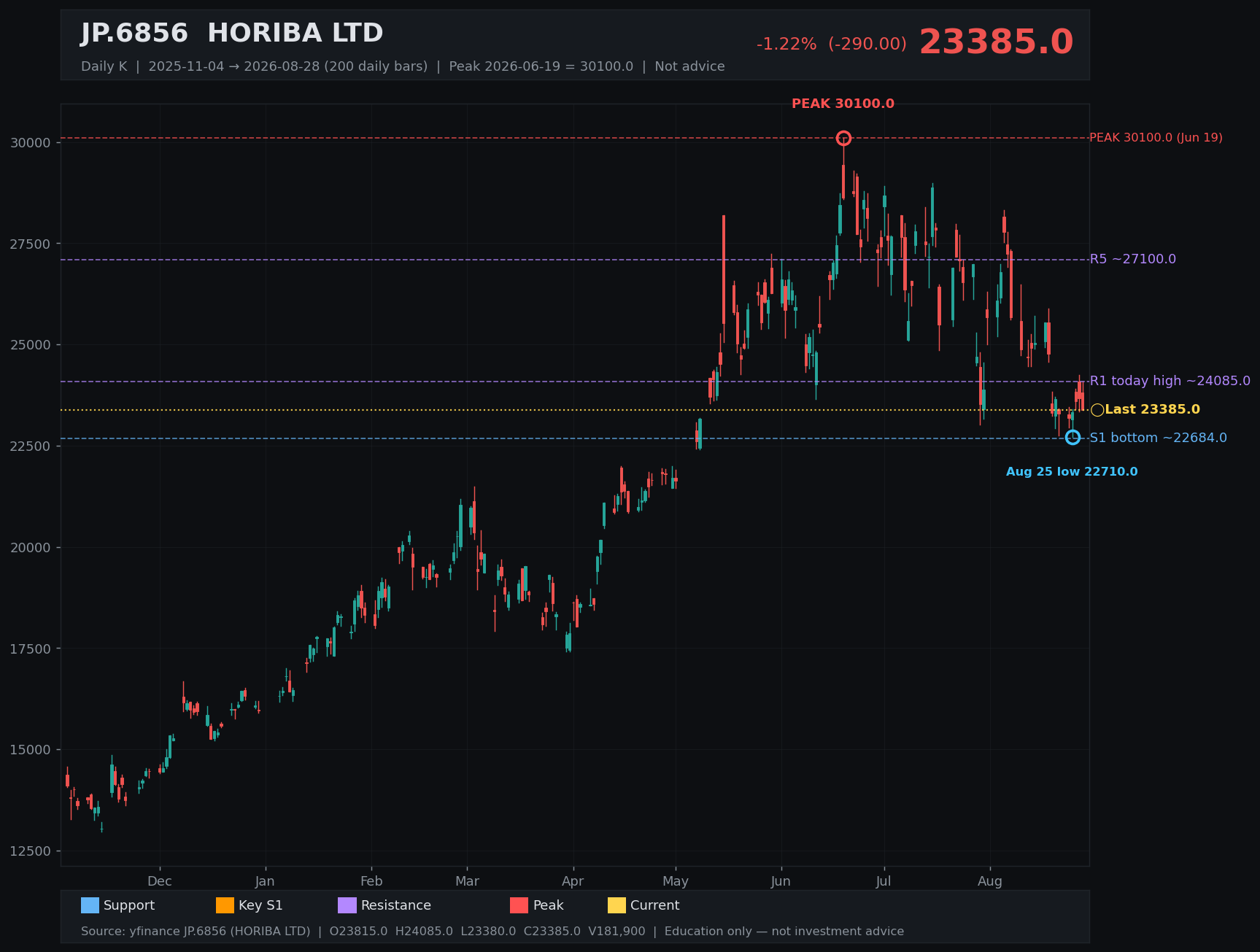
Task: Click the bold "PEAK 30100.0" annotation above the chart
Action: [x=843, y=104]
